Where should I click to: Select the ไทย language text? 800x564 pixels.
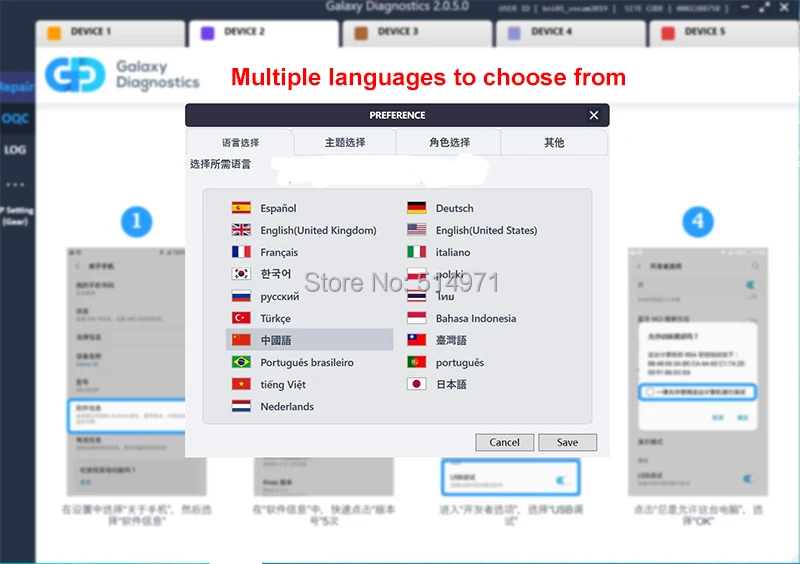pyautogui.click(x=445, y=296)
